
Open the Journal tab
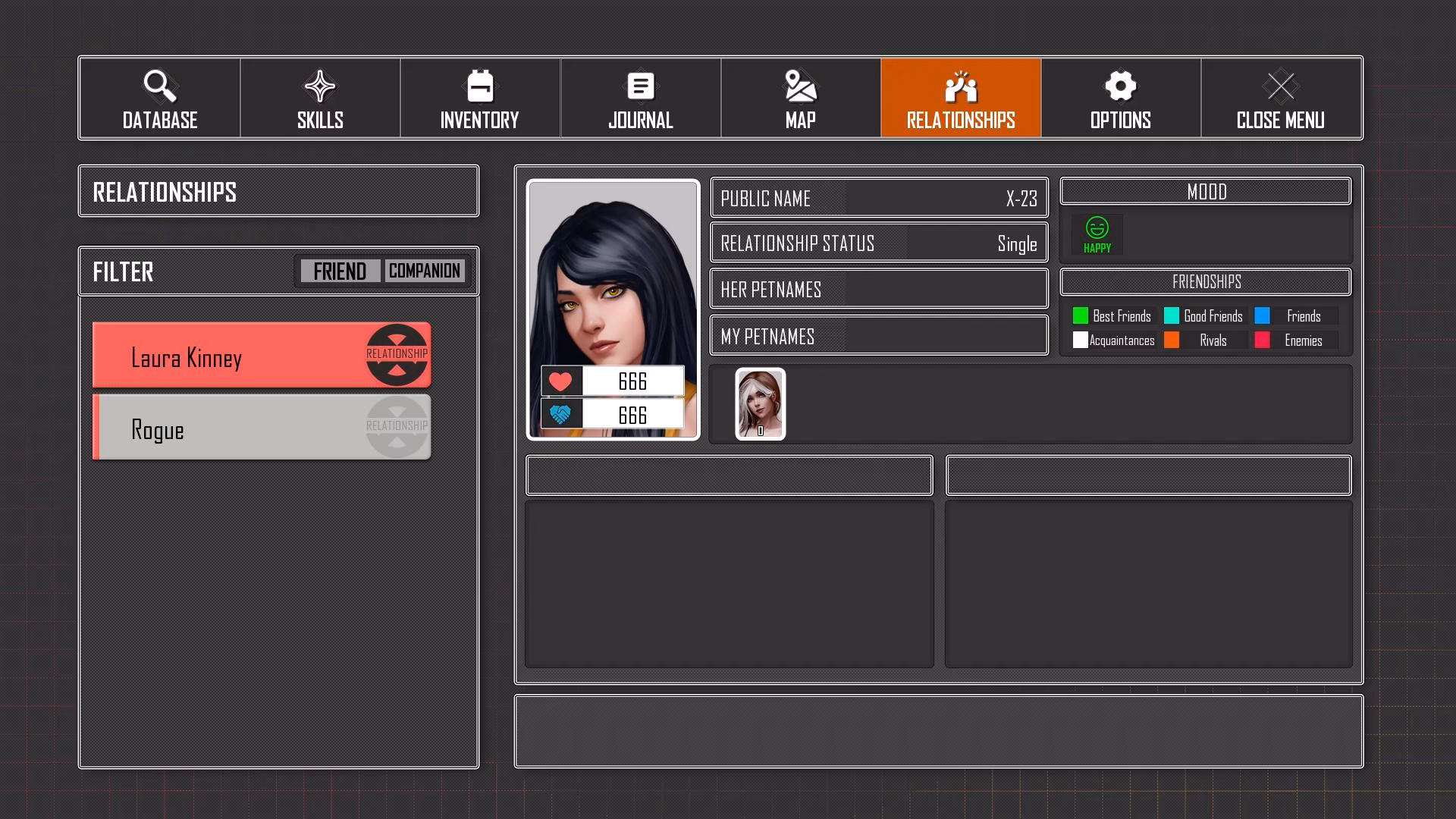pyautogui.click(x=640, y=98)
